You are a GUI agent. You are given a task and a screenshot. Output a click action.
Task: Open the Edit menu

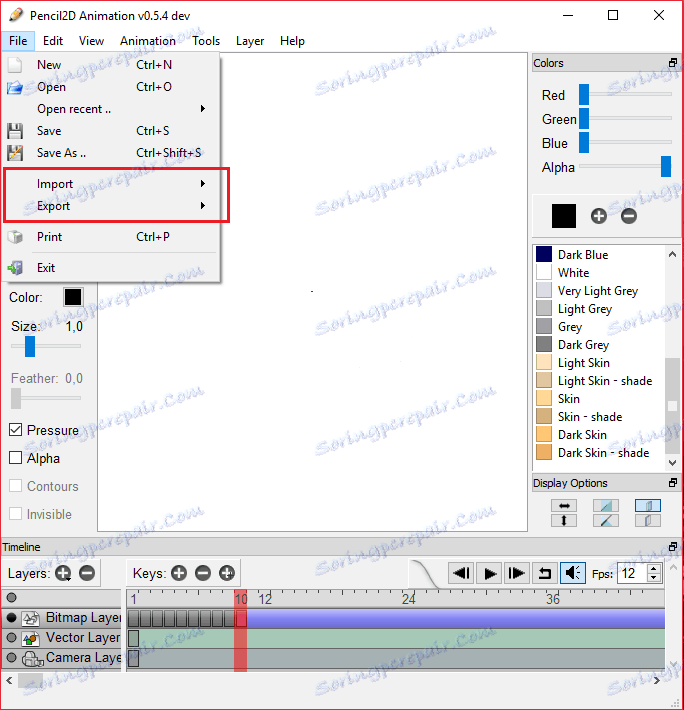click(x=53, y=41)
